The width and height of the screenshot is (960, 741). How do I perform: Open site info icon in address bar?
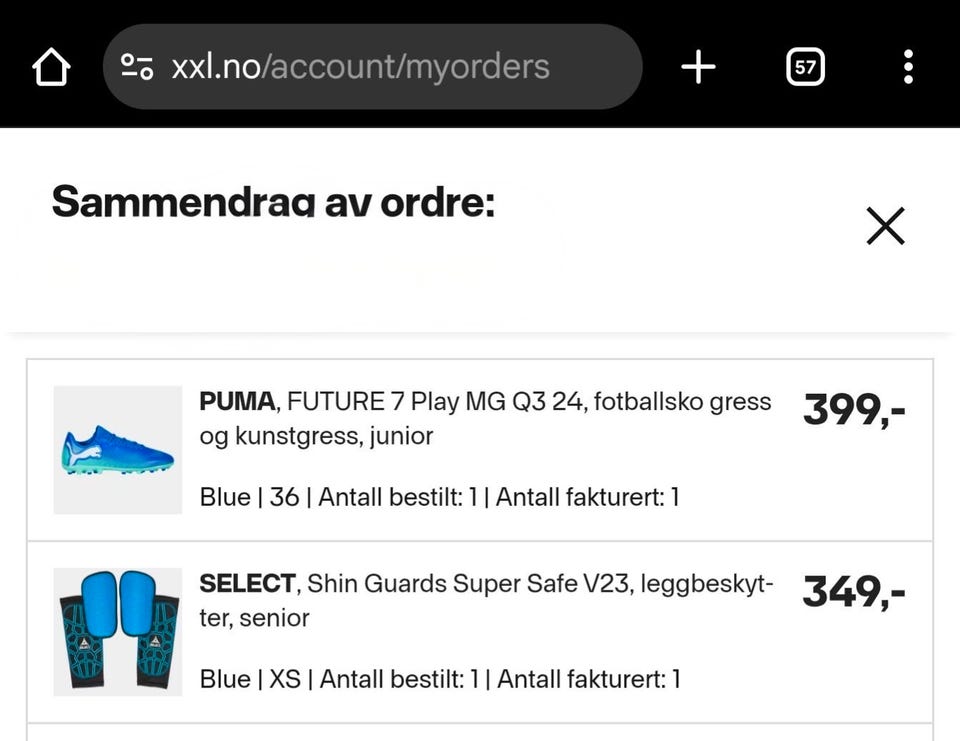pyautogui.click(x=137, y=68)
